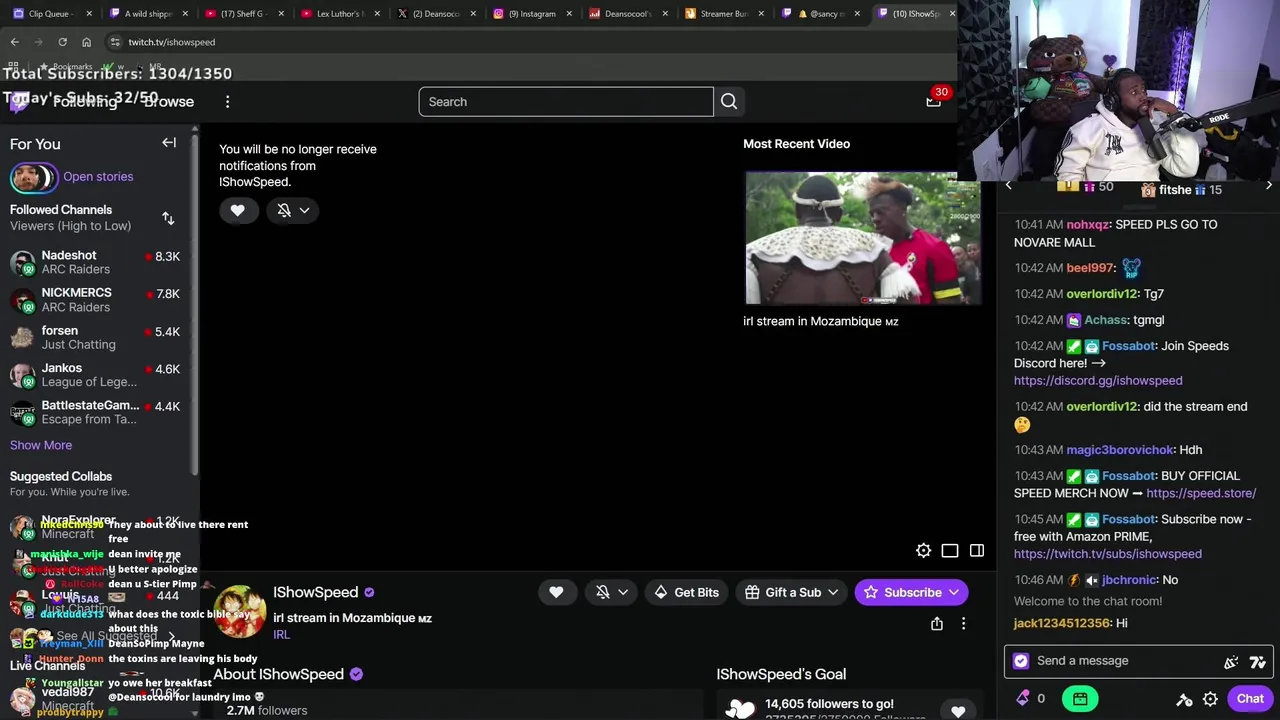
Task: Expand Show More followed channels
Action: click(x=41, y=445)
